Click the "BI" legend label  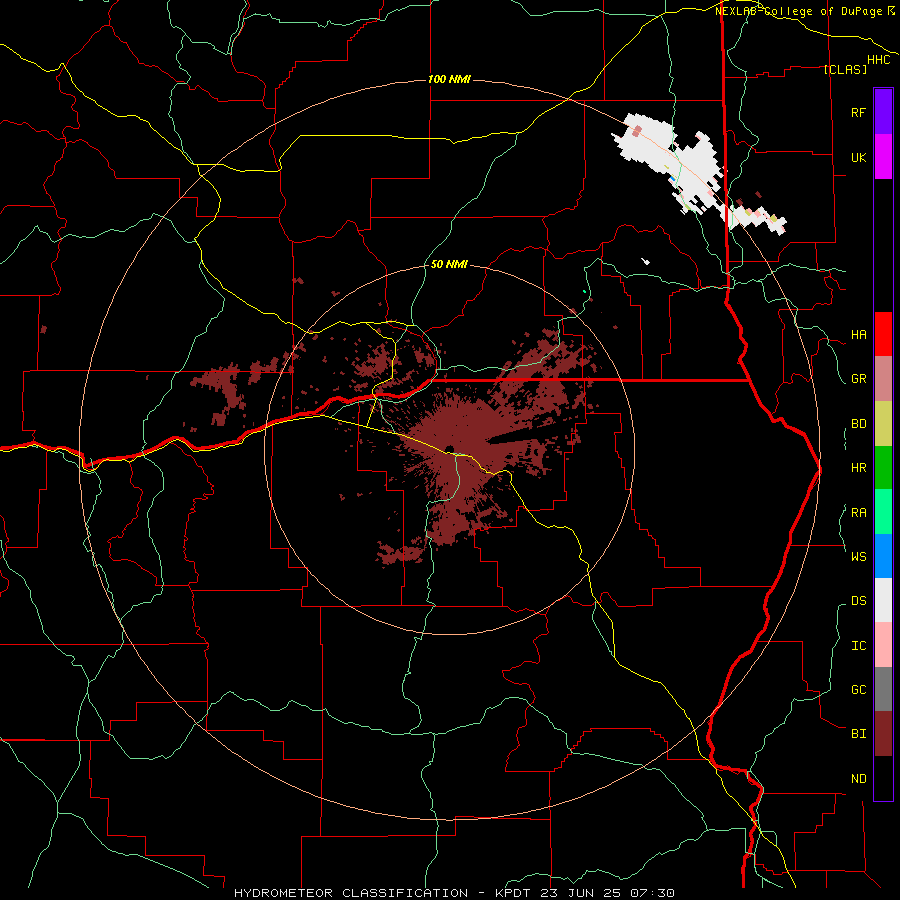[x=858, y=734]
